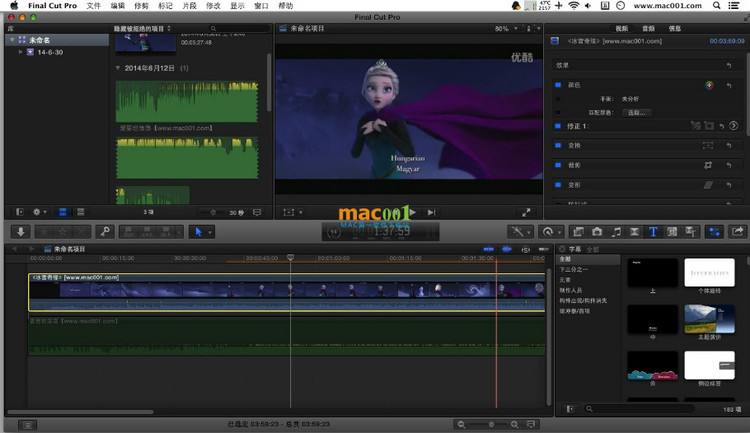Toggle the Balance checkbox in Color section
The image size is (750, 433).
coord(558,99)
